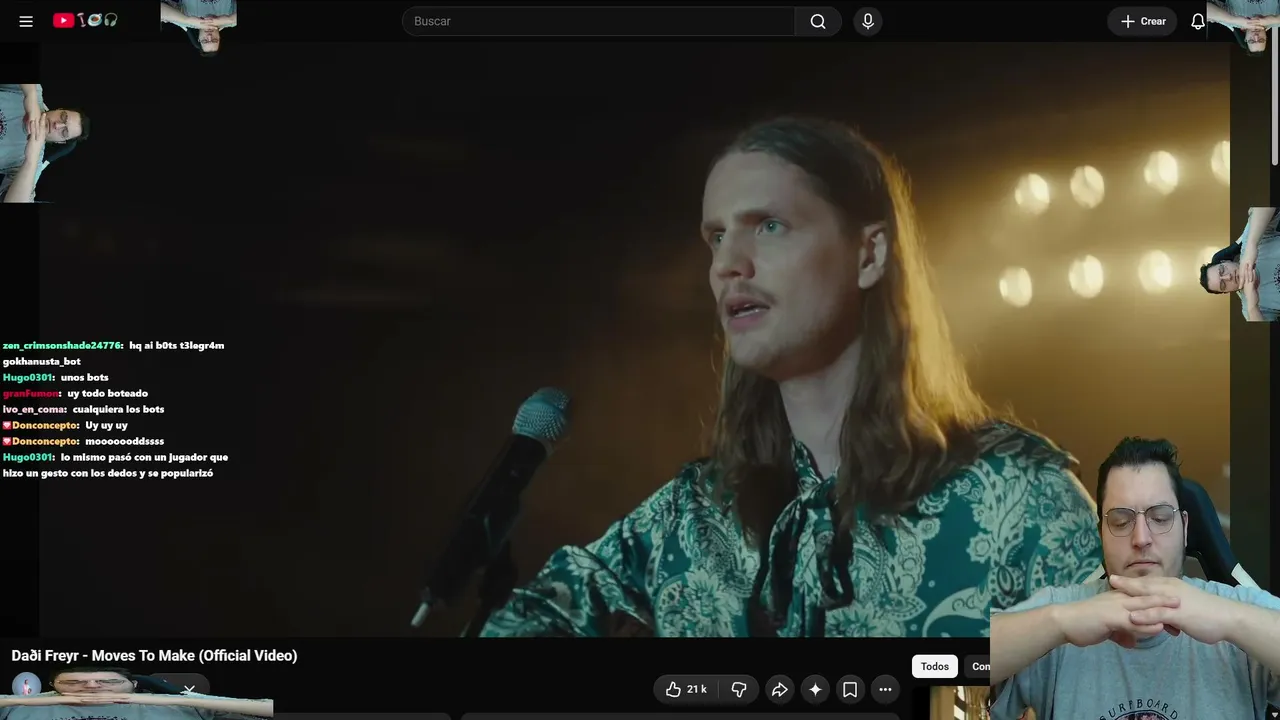Open the YouTube guide hamburger menu
The image size is (1280, 720).
pos(26,21)
